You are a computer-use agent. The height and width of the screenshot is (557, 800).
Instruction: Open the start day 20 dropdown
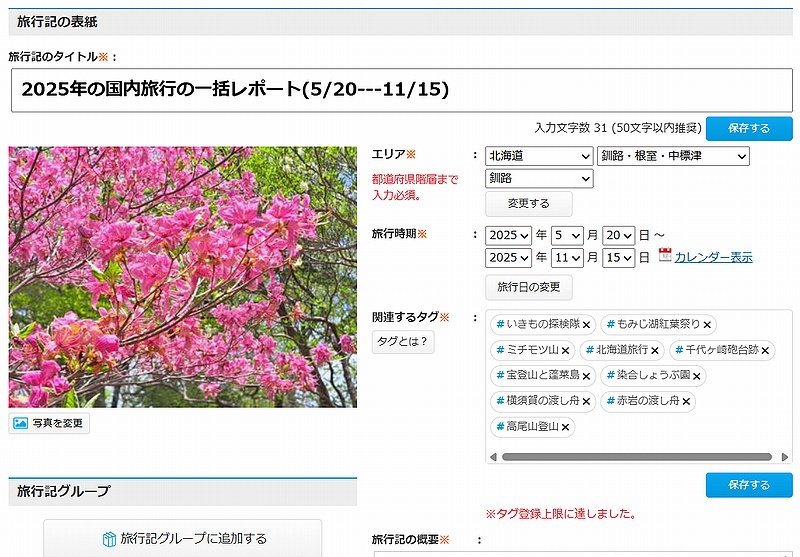618,235
